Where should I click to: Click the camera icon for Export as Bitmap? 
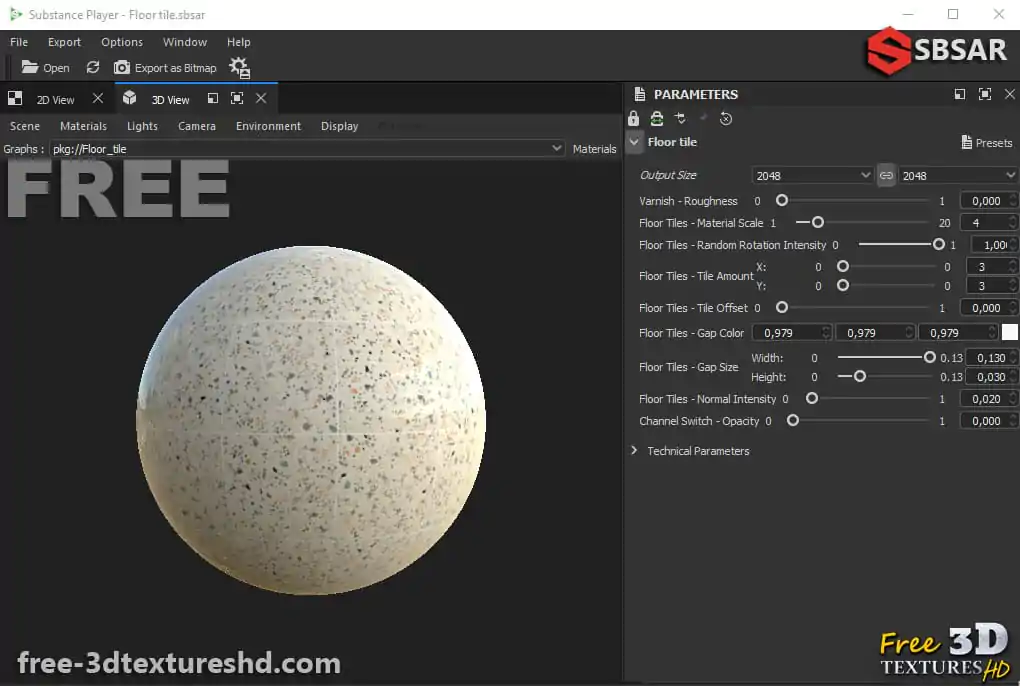[x=122, y=68]
